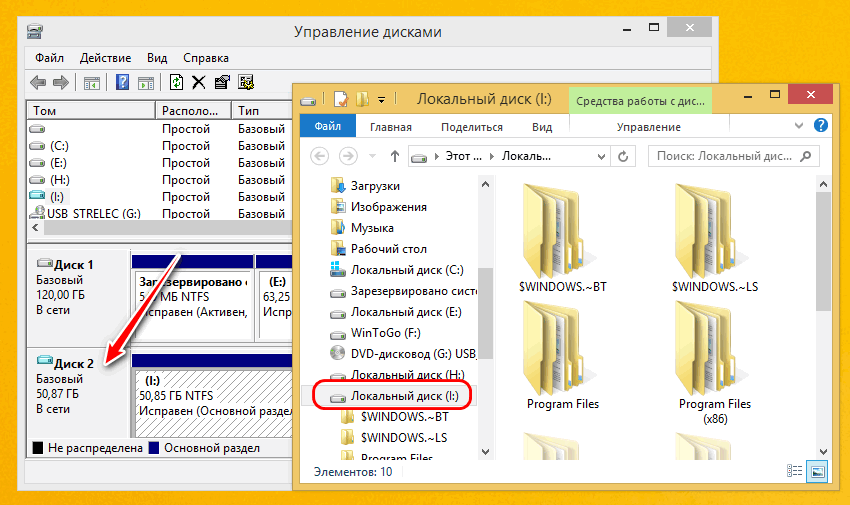Click the Основной раздел blue legend swatch
Screen dimensions: 850x505
click(154, 448)
